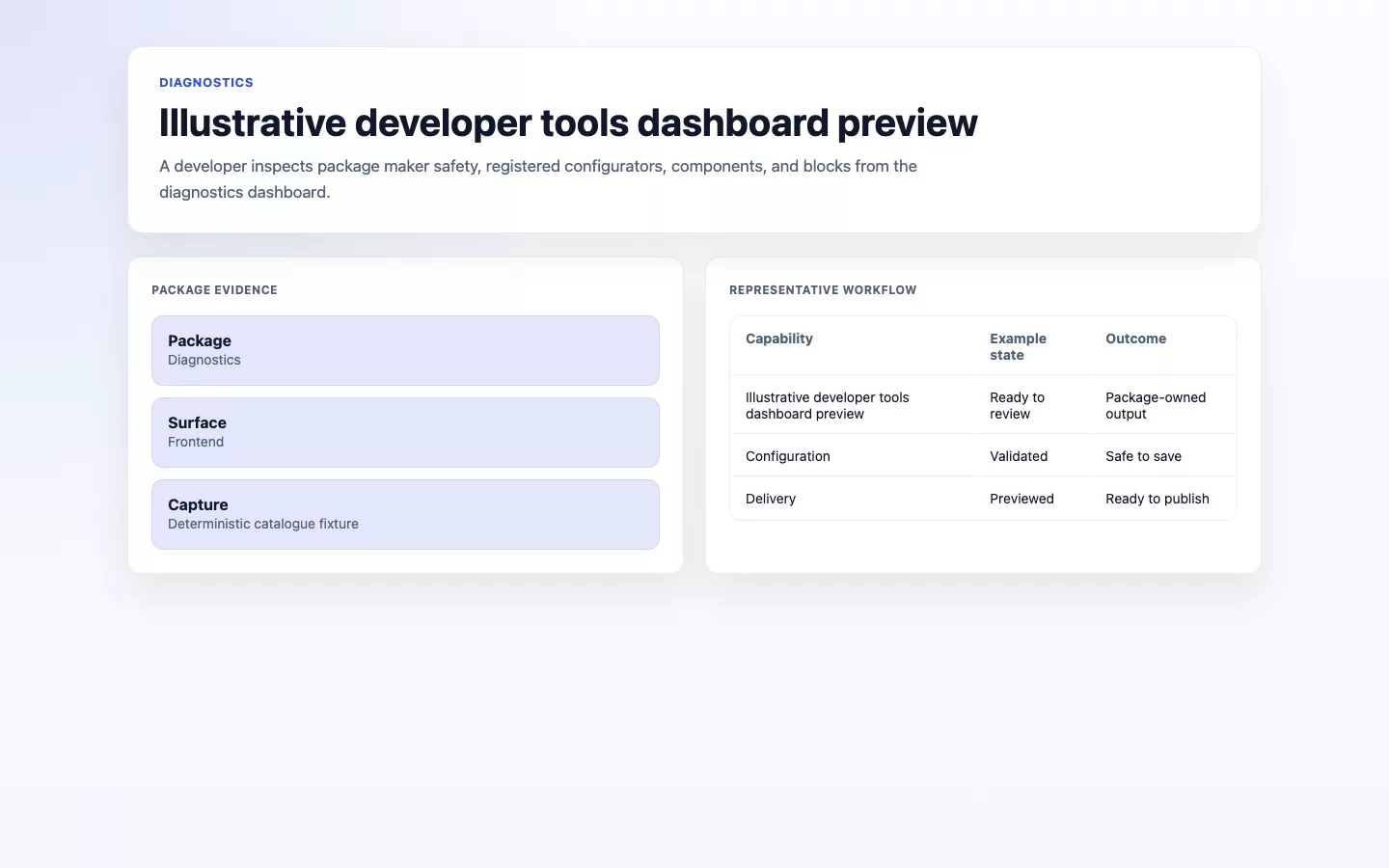1389x868 pixels.
Task: Click the description paragraph starting 'A developer inspects'
Action: pos(538,178)
